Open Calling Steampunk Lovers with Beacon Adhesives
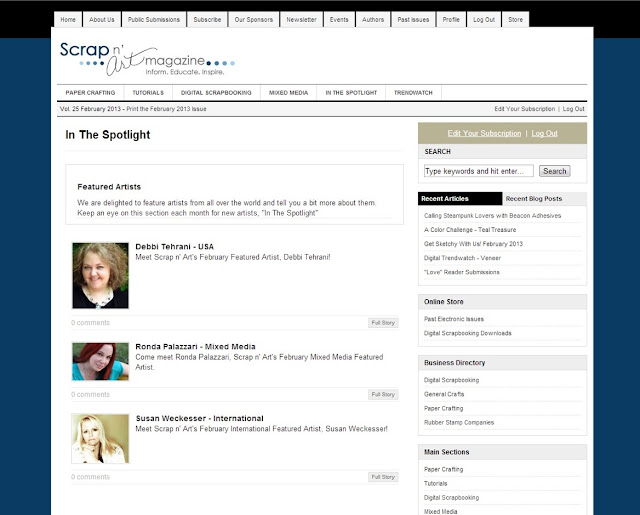Viewport: 640px width, 515px height. coord(492,215)
